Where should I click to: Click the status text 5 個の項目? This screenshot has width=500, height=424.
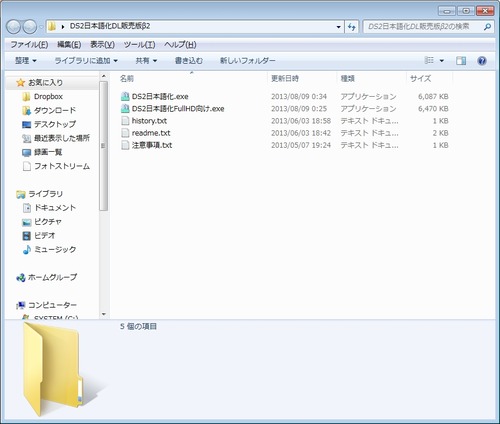tap(138, 326)
